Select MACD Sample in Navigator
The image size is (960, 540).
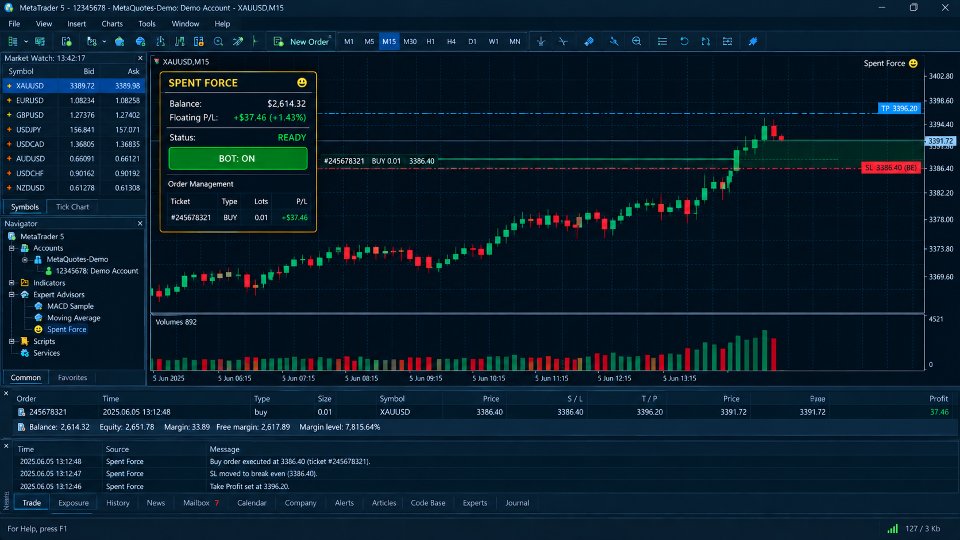pyautogui.click(x=70, y=306)
